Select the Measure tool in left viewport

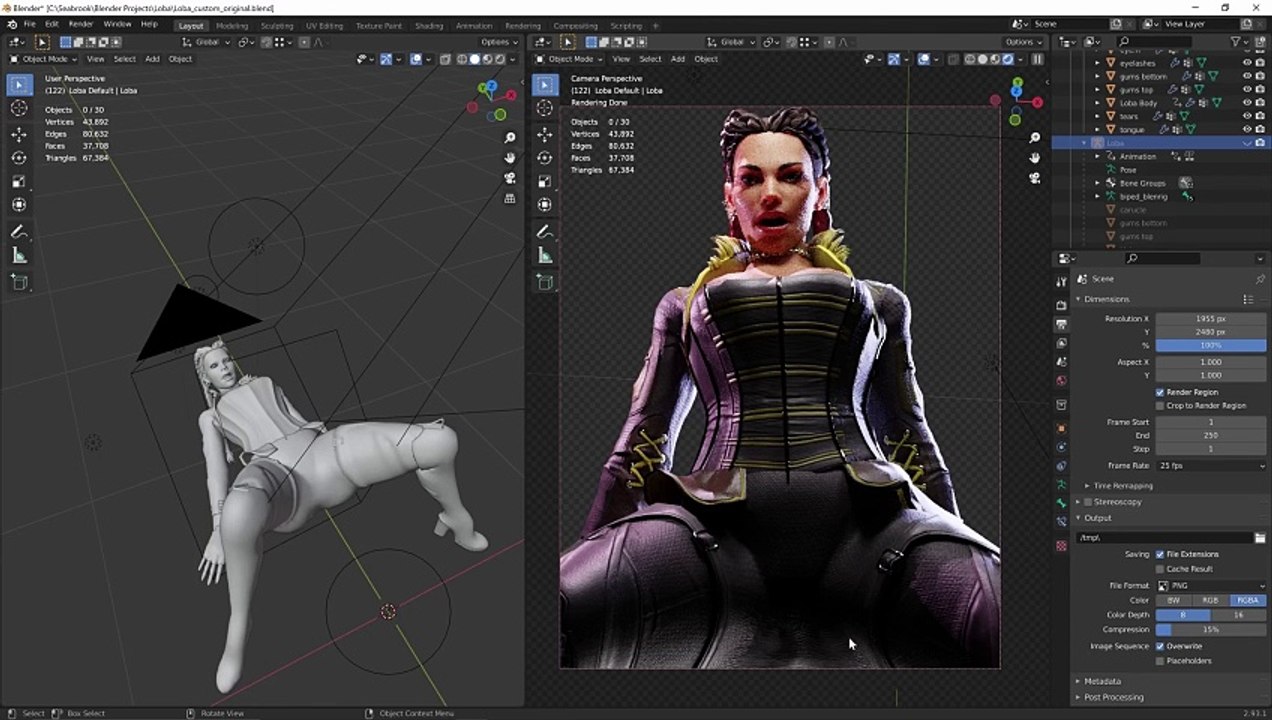click(x=19, y=256)
